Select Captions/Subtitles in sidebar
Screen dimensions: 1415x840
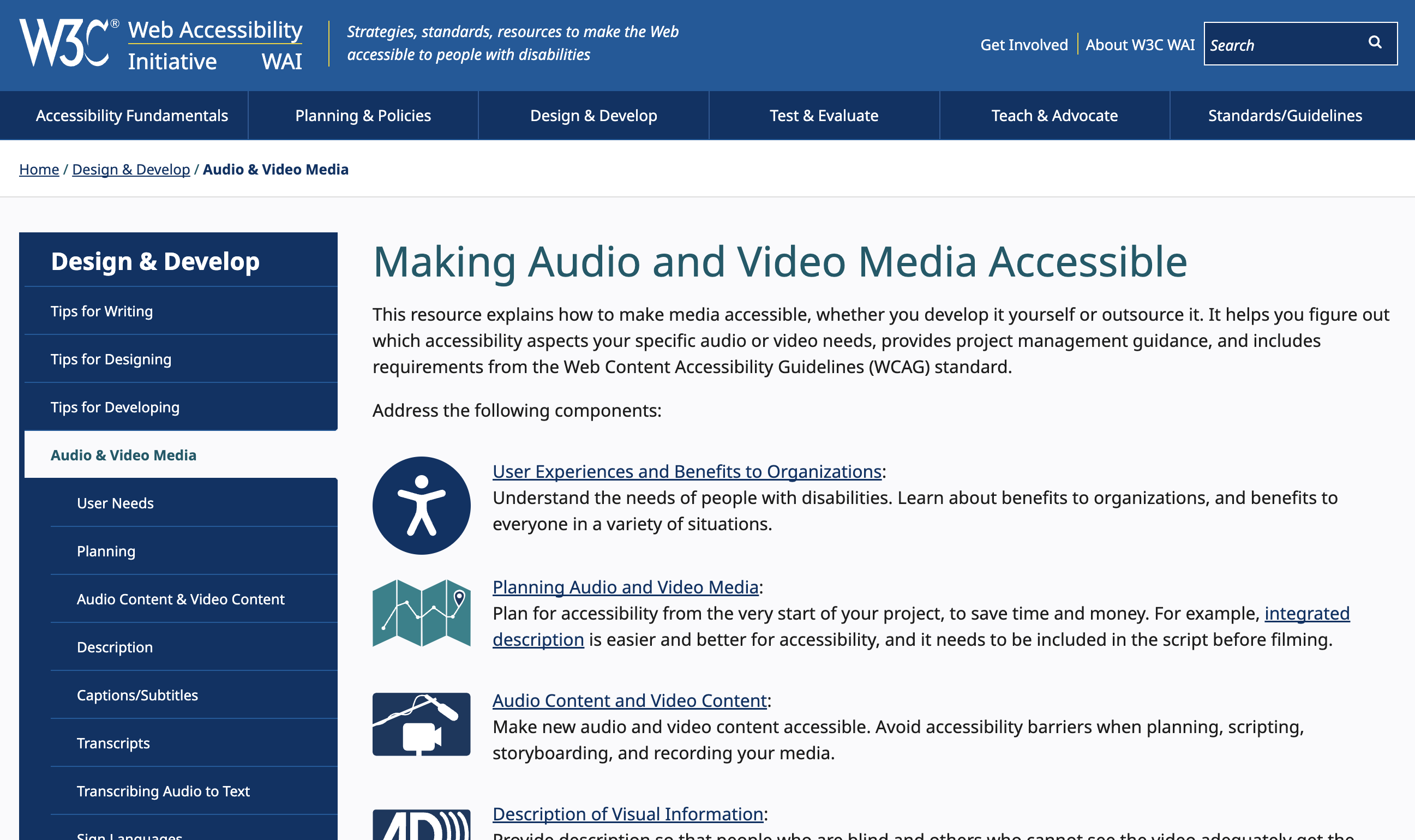tap(137, 695)
